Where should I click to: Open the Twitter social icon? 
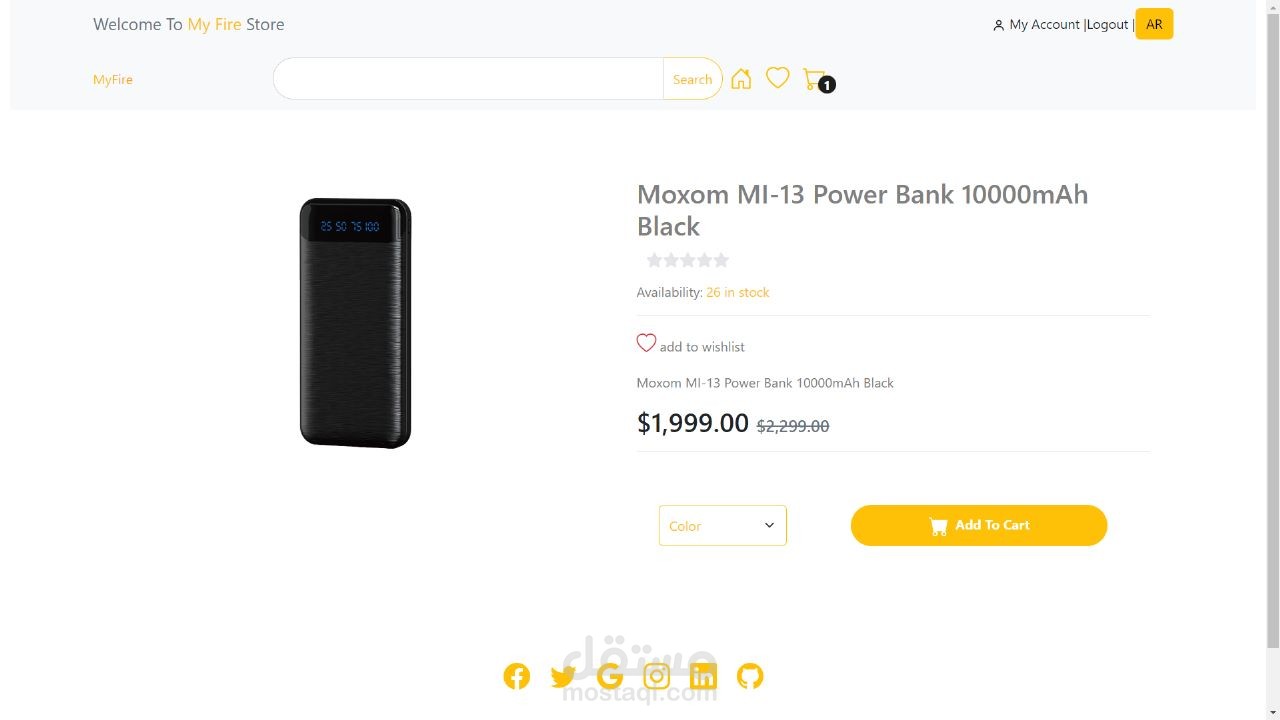[x=563, y=677]
